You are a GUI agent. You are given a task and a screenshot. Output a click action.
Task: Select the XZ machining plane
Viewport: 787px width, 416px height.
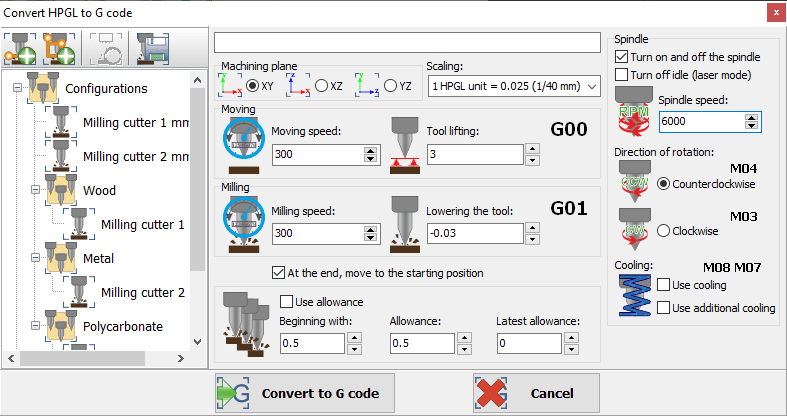[x=321, y=86]
